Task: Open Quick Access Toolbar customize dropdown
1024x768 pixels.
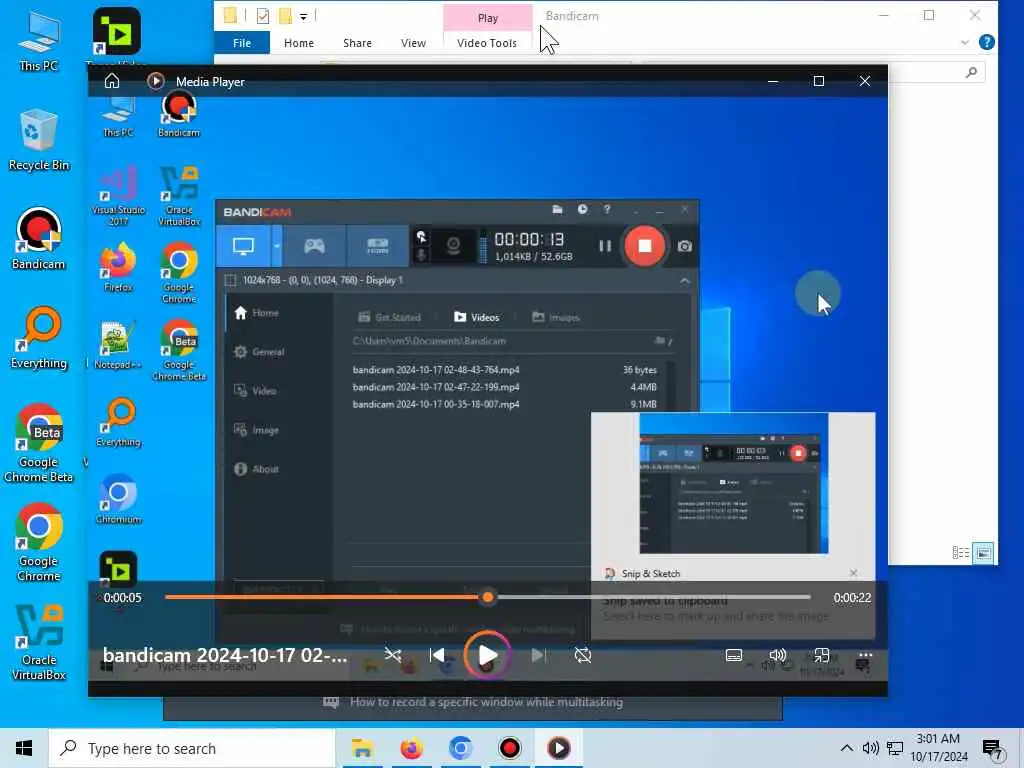Action: click(x=304, y=16)
